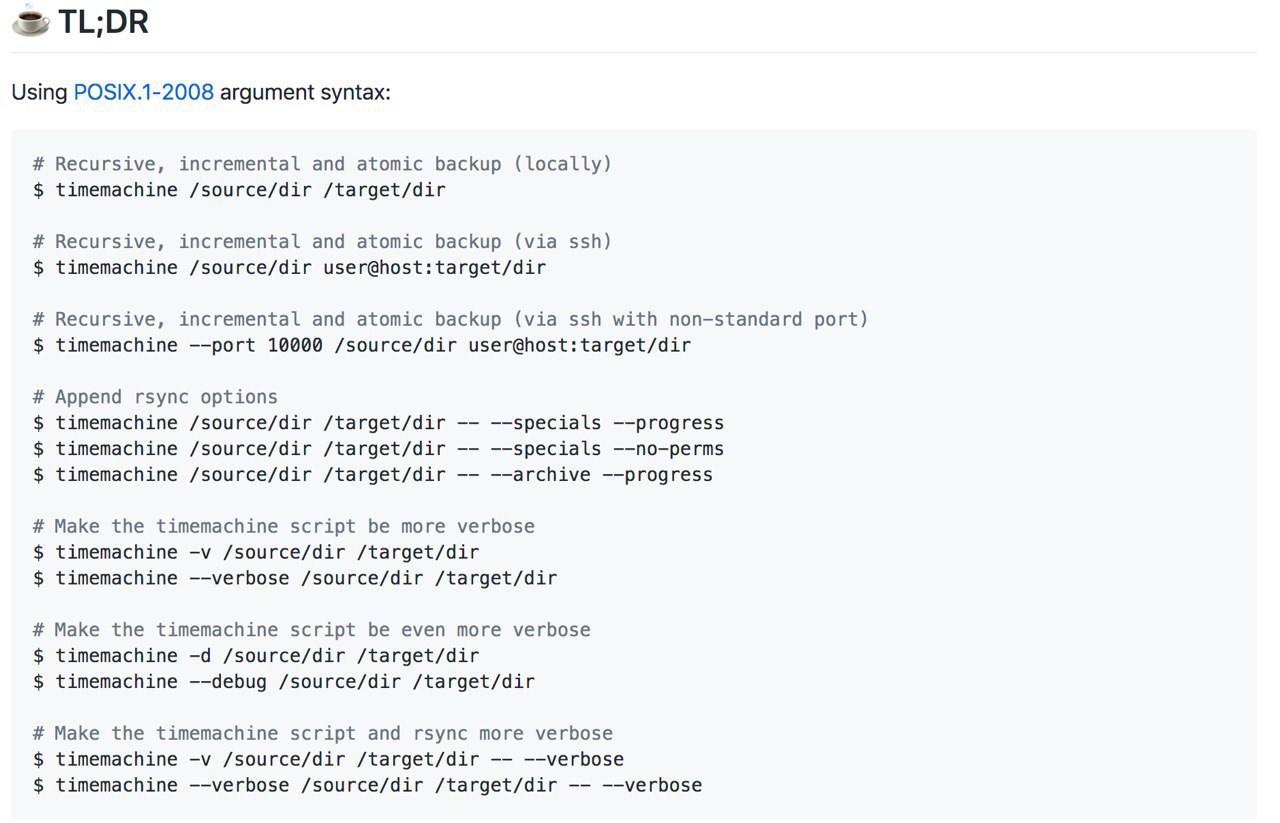
Task: Click the local backup comment line
Action: [x=322, y=164]
